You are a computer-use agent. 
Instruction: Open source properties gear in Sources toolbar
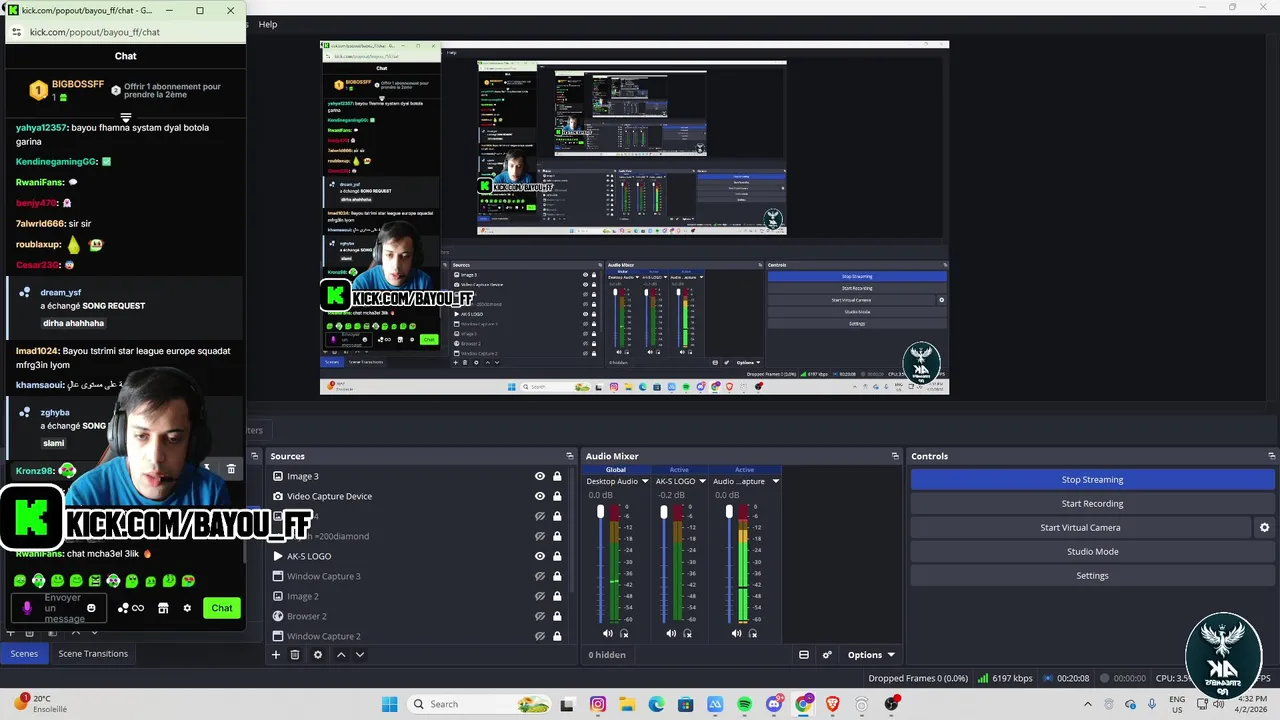point(318,655)
